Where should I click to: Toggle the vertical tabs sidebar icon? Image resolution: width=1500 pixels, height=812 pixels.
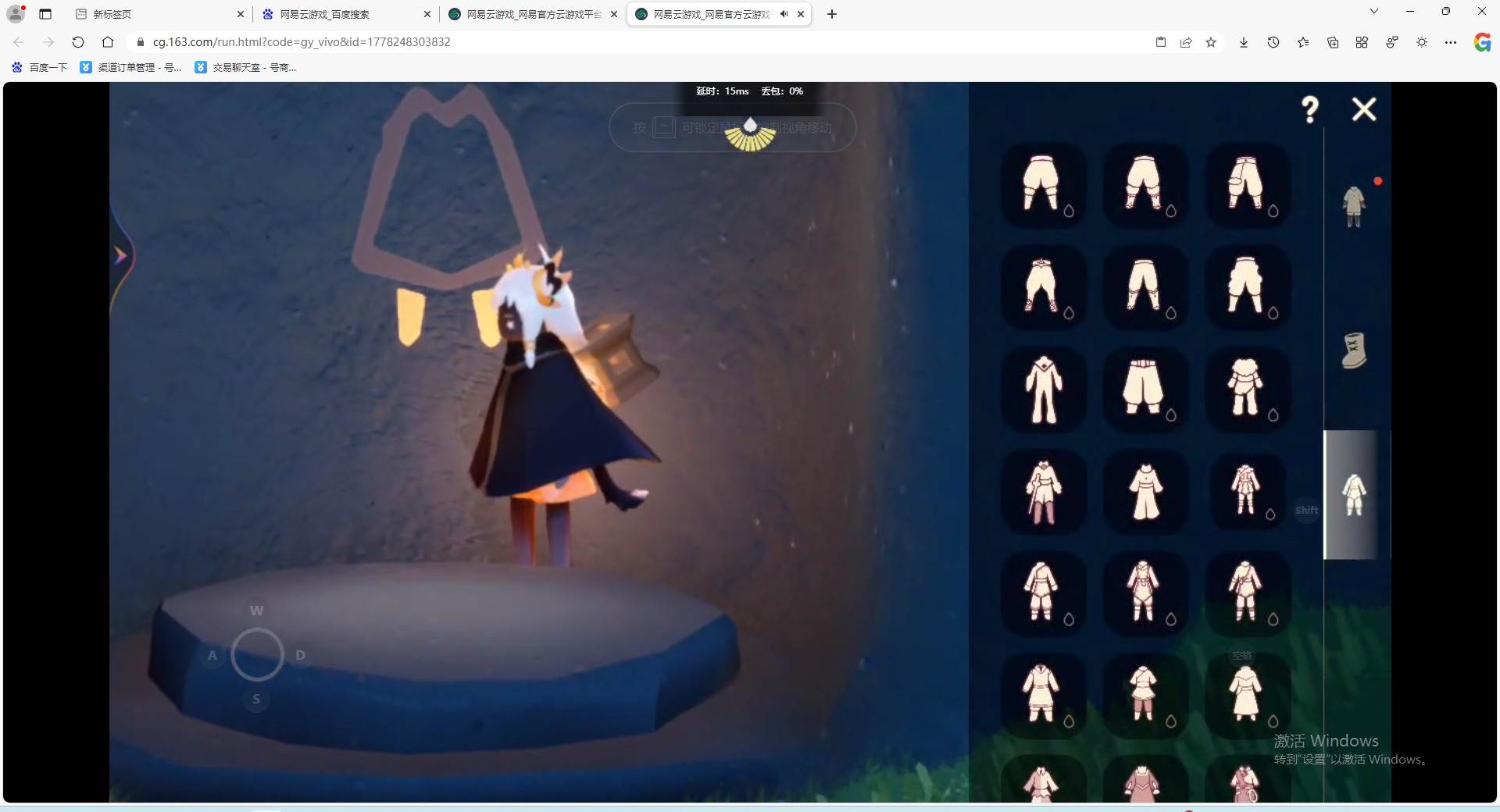(45, 14)
